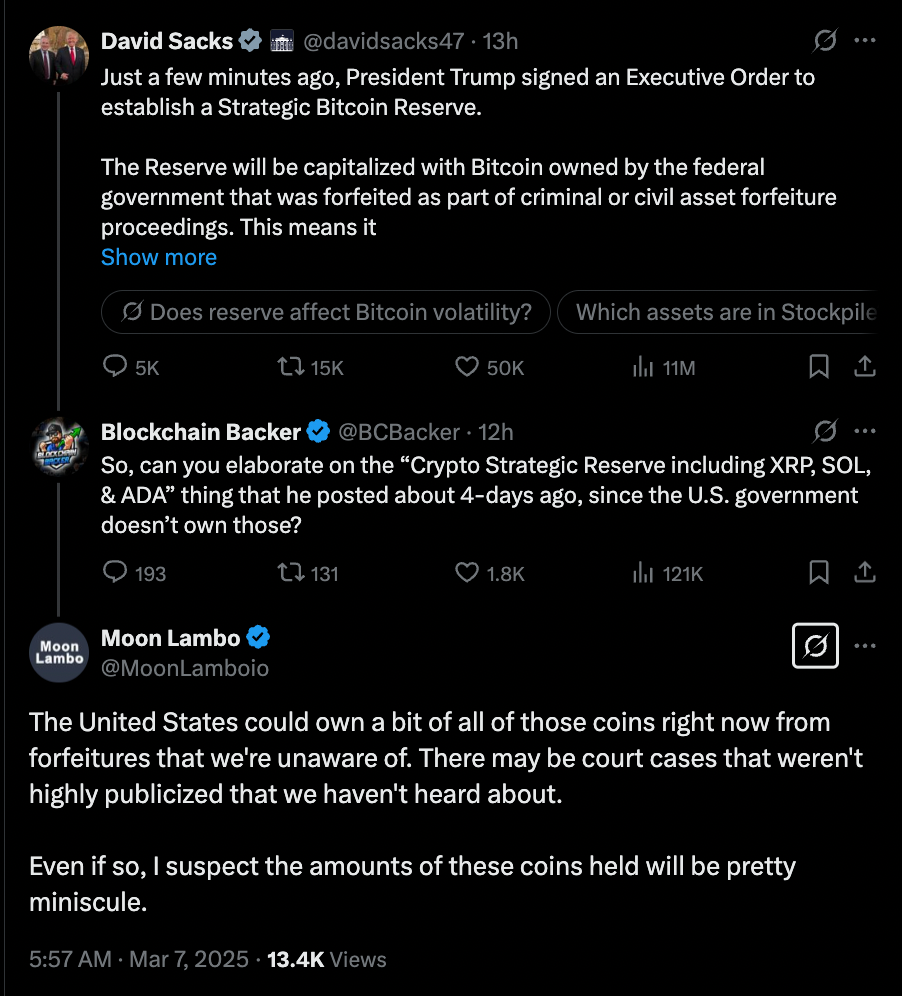Image resolution: width=902 pixels, height=996 pixels.
Task: Repost Blockchain Backer's reply
Action: pyautogui.click(x=290, y=573)
